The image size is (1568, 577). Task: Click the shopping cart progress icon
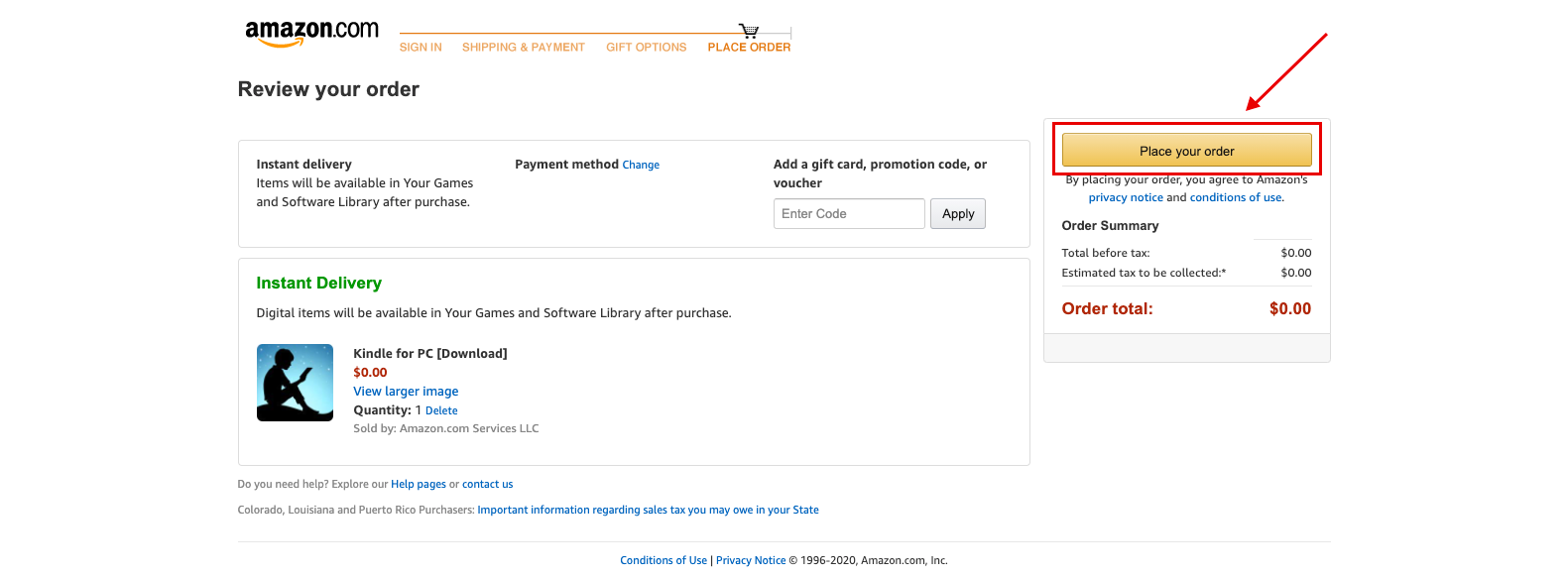click(749, 31)
